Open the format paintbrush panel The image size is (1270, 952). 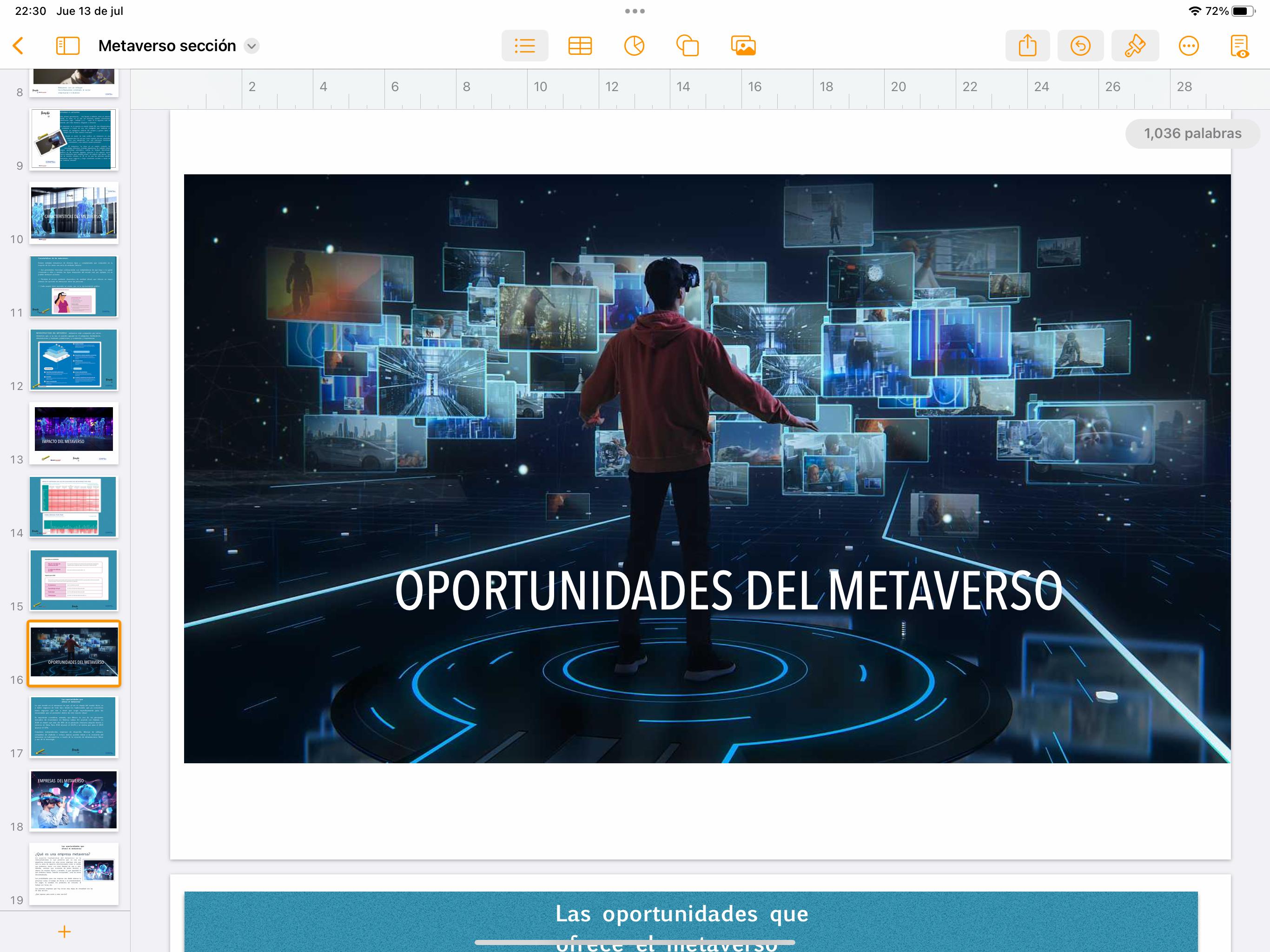[1135, 46]
